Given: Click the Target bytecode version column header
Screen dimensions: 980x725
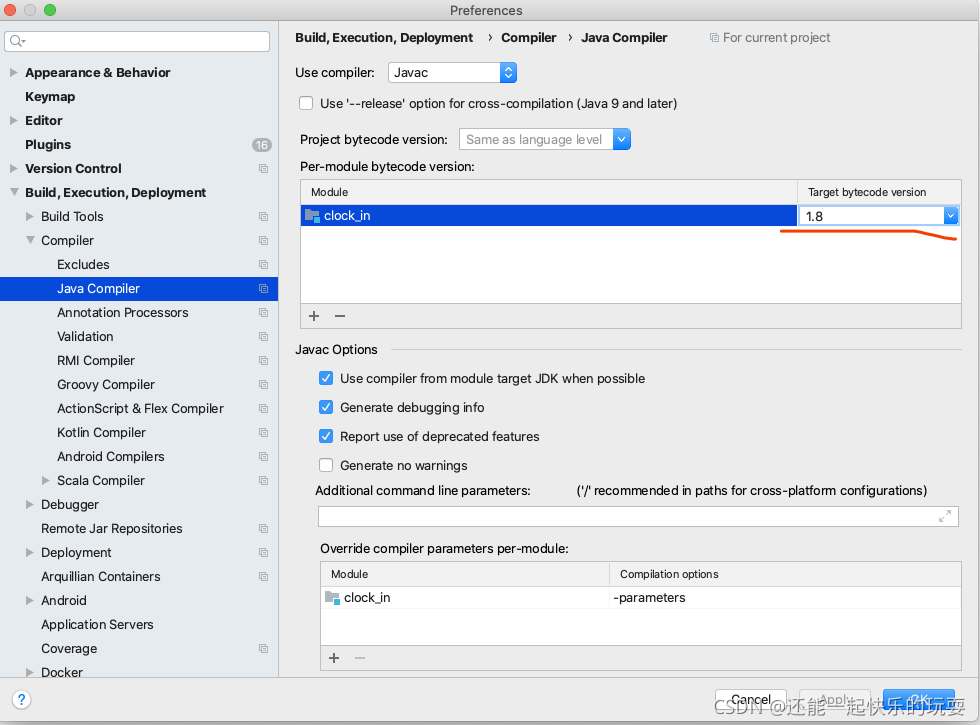Looking at the screenshot, I should pos(879,192).
